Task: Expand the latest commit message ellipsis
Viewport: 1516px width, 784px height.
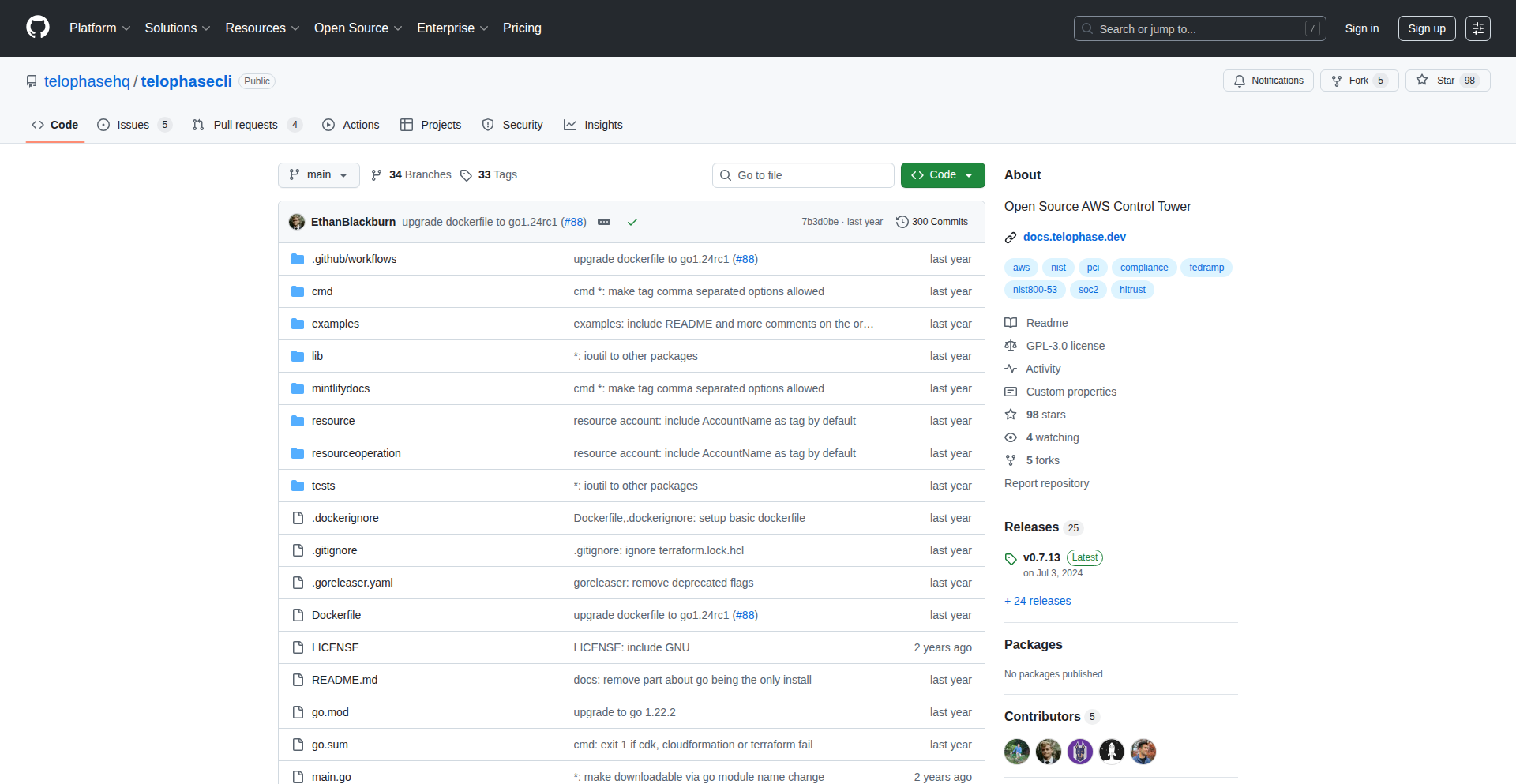Action: 604,222
